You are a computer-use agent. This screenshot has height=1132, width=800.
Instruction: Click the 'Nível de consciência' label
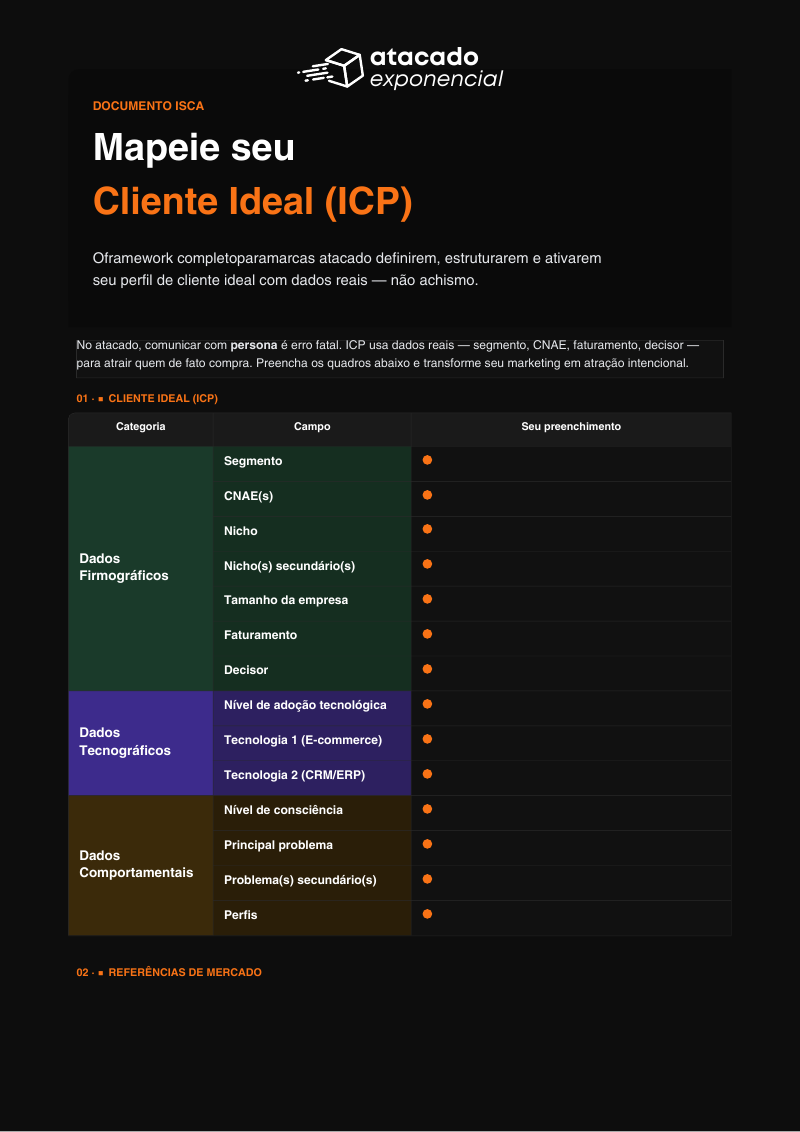284,810
